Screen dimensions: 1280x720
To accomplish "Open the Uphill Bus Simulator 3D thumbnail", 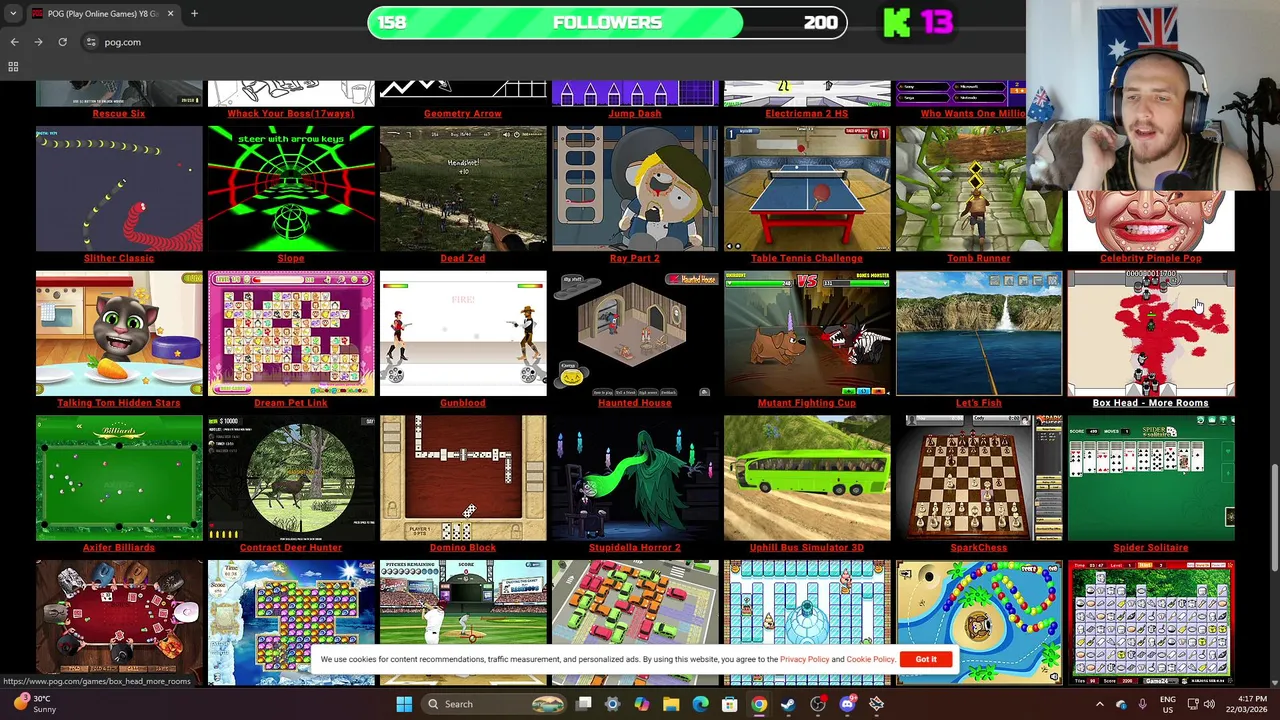I will coord(807,478).
